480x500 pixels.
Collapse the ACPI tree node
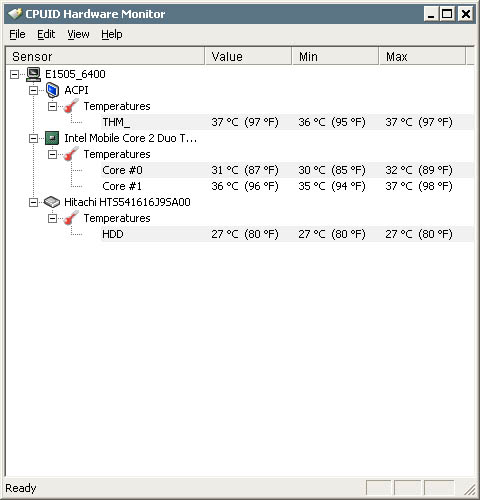(33, 90)
